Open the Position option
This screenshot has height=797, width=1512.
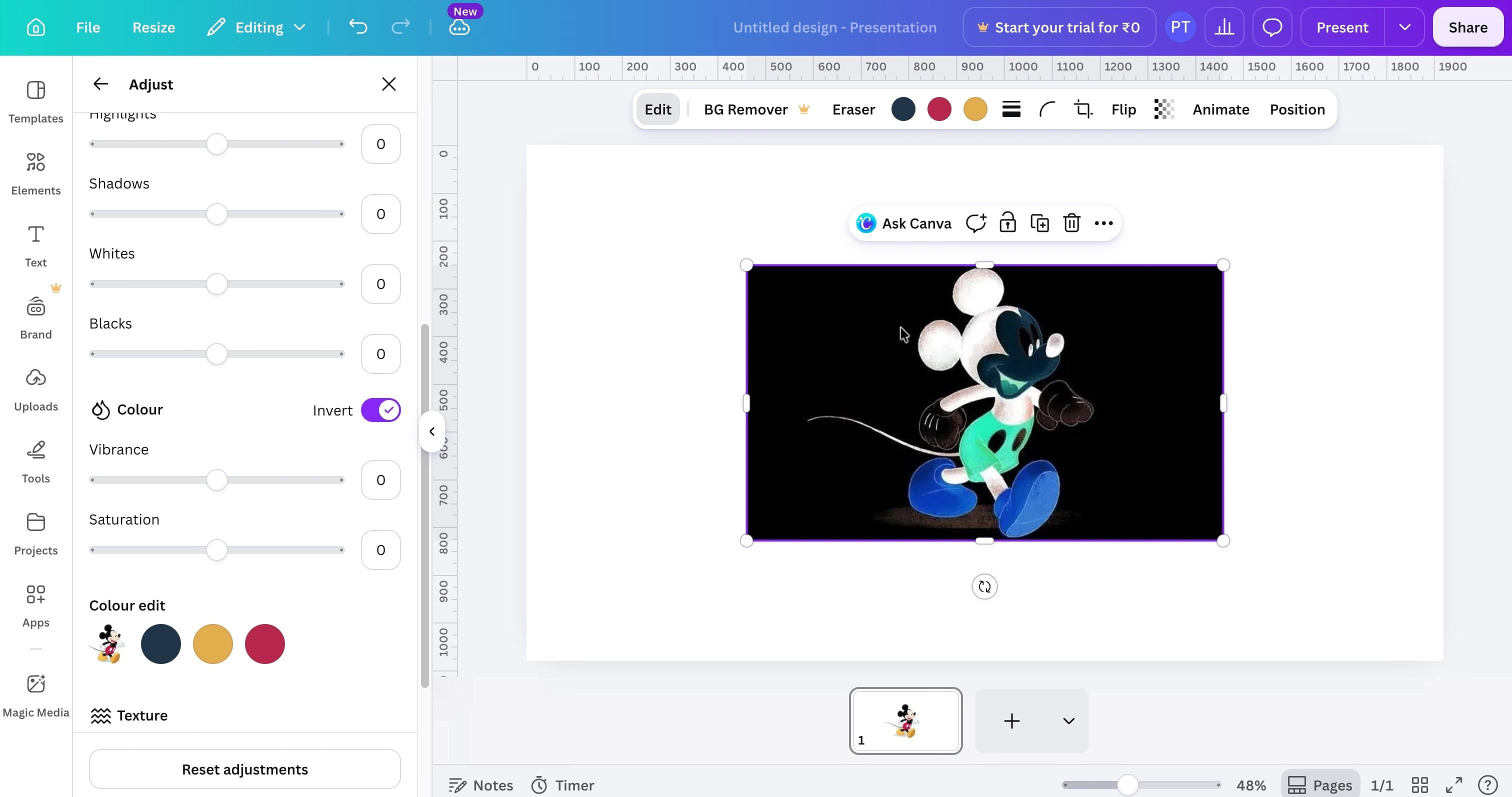pyautogui.click(x=1297, y=109)
